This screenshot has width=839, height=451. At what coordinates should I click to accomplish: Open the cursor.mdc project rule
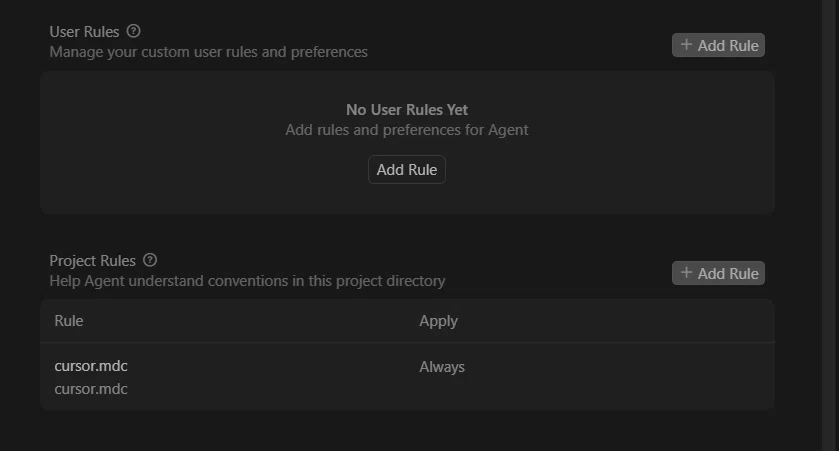91,366
